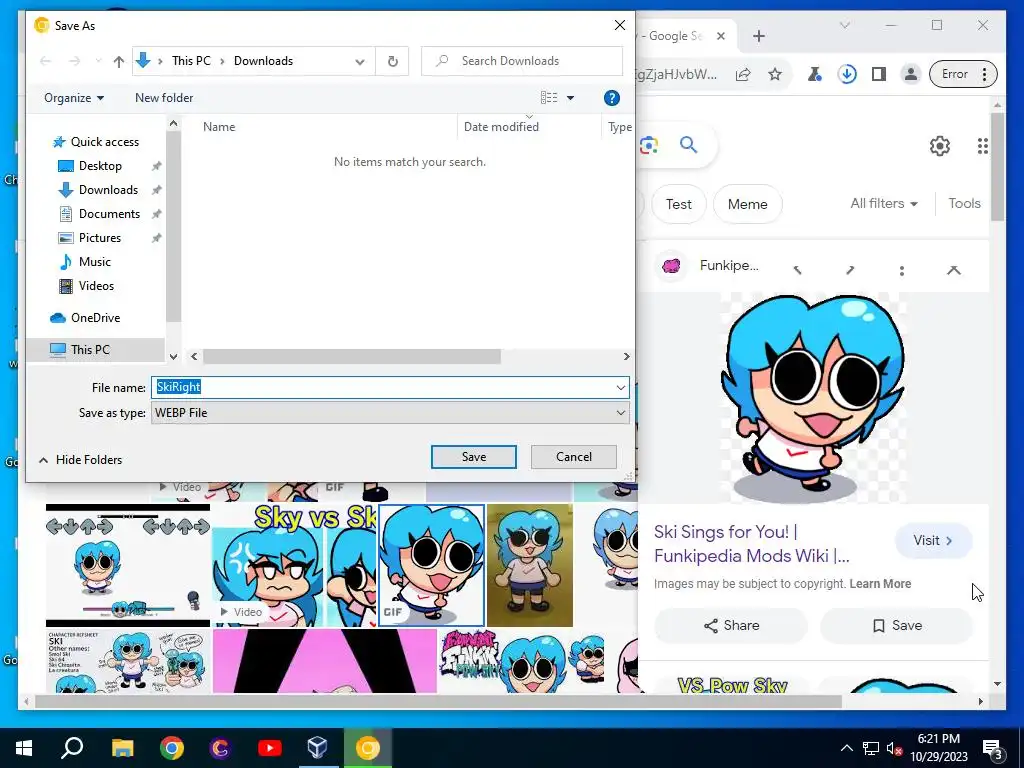Open view options dropdown arrow

point(570,98)
